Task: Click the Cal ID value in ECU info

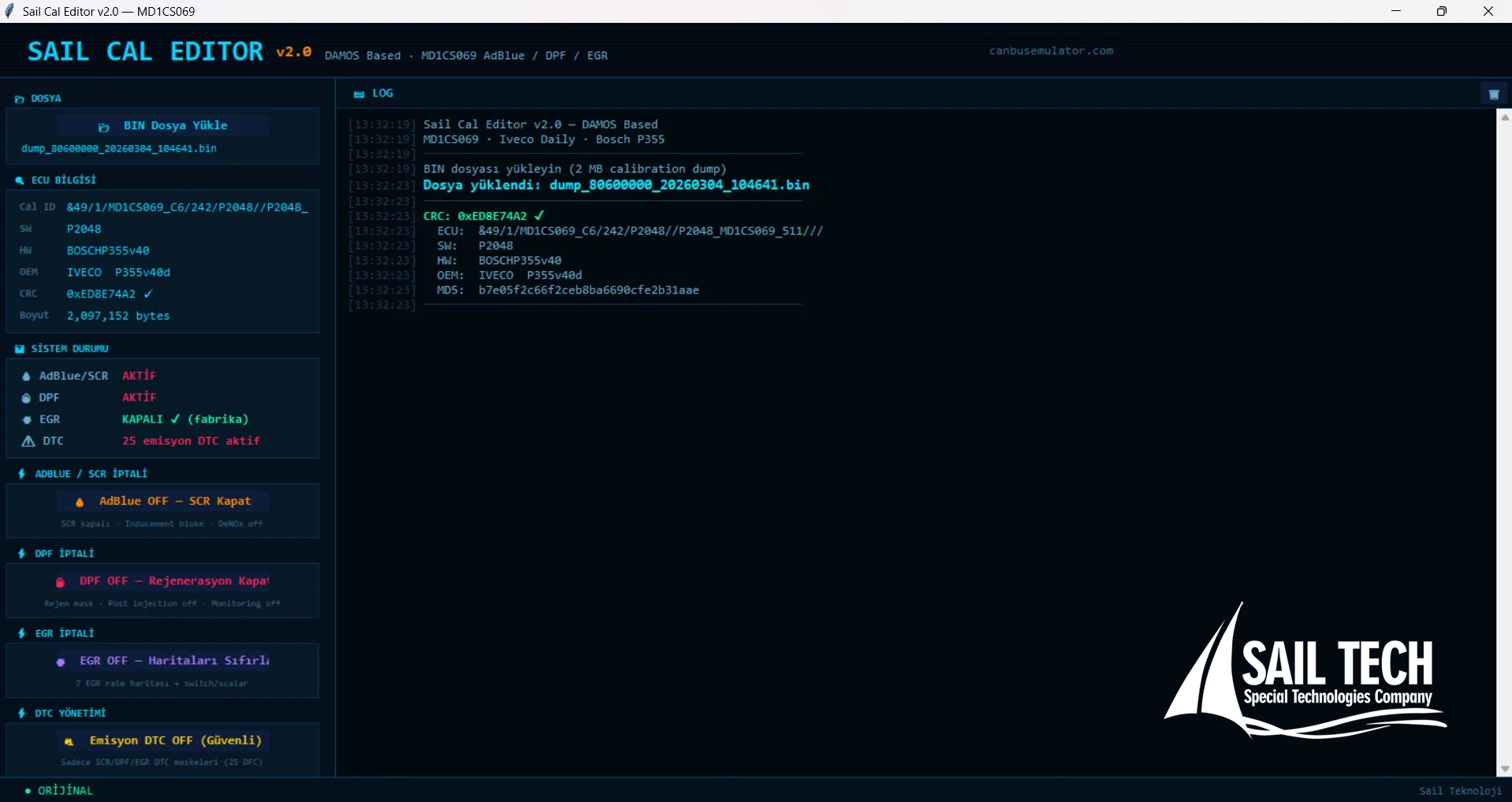Action: 188,207
